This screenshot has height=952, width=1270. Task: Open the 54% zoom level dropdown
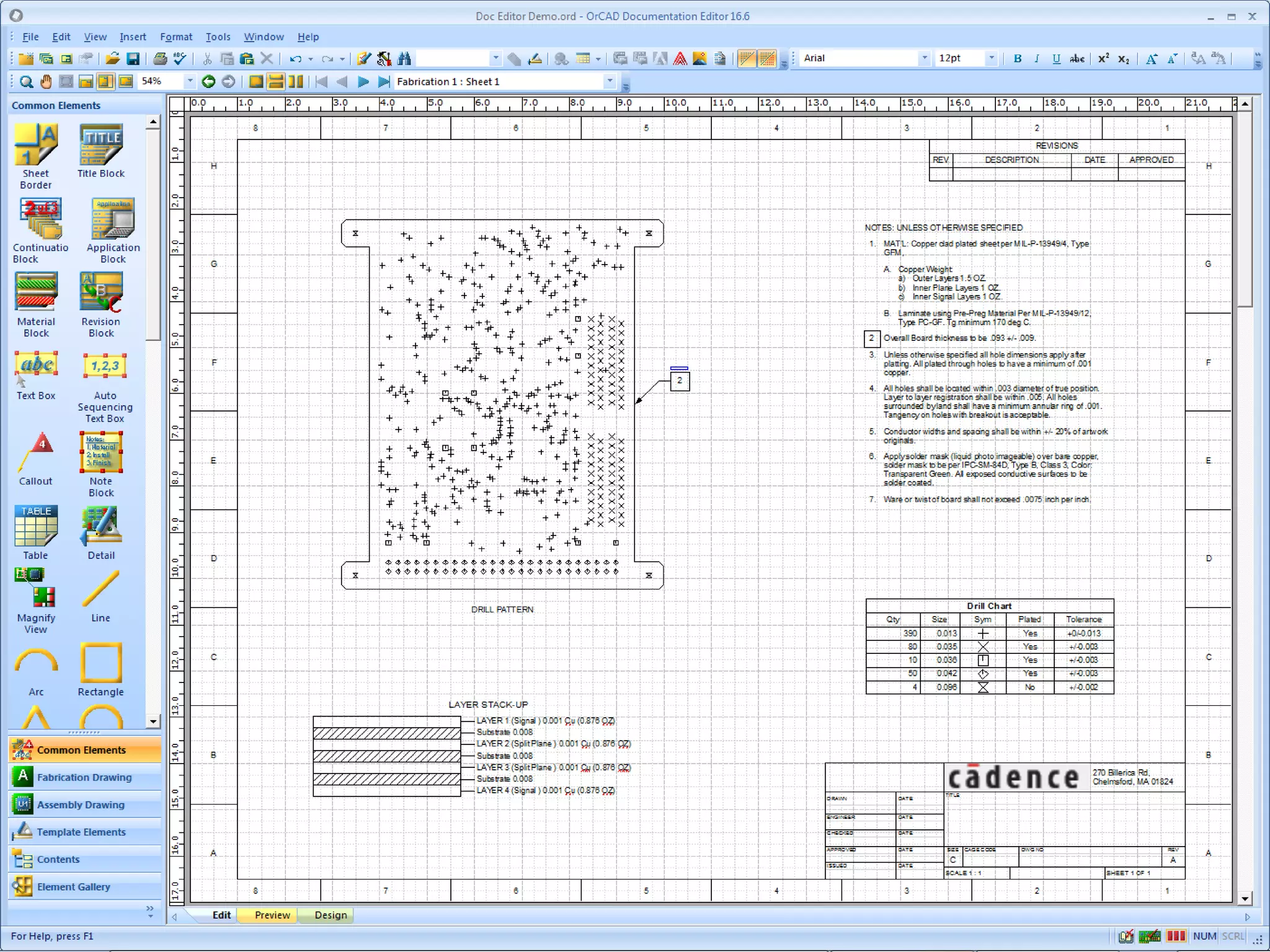pos(190,81)
